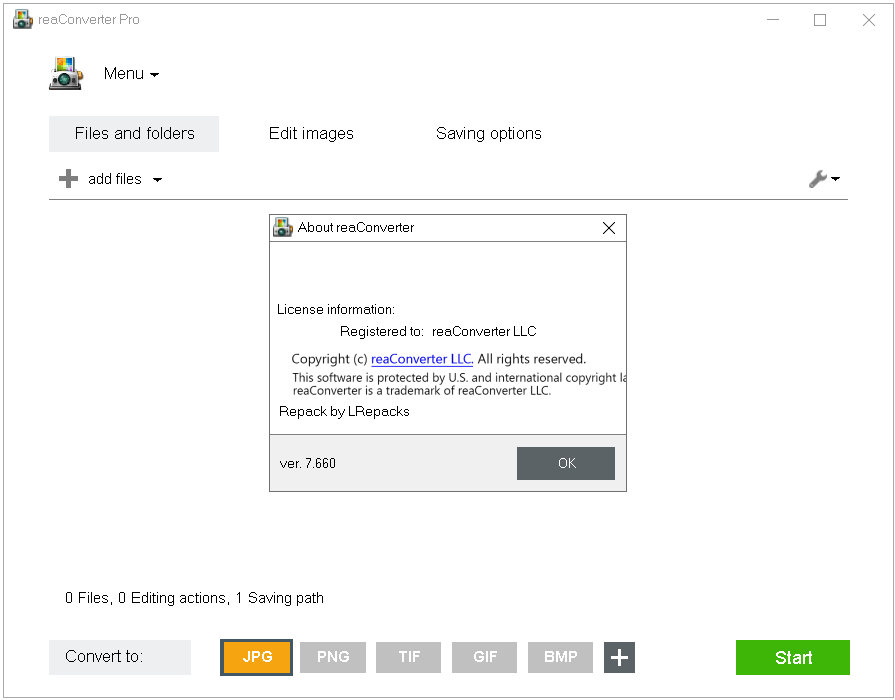The height and width of the screenshot is (700, 895).
Task: Start the conversion
Action: [793, 657]
